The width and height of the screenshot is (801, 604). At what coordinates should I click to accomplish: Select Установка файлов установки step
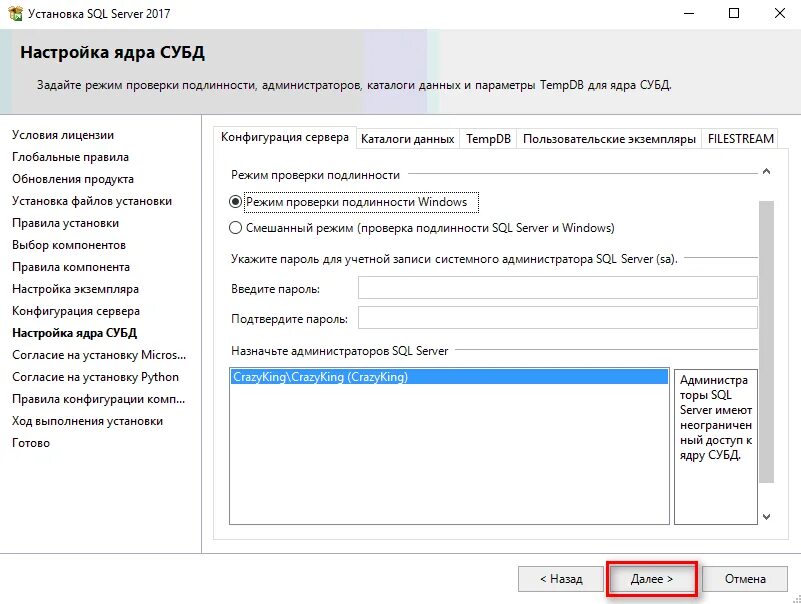coord(92,201)
